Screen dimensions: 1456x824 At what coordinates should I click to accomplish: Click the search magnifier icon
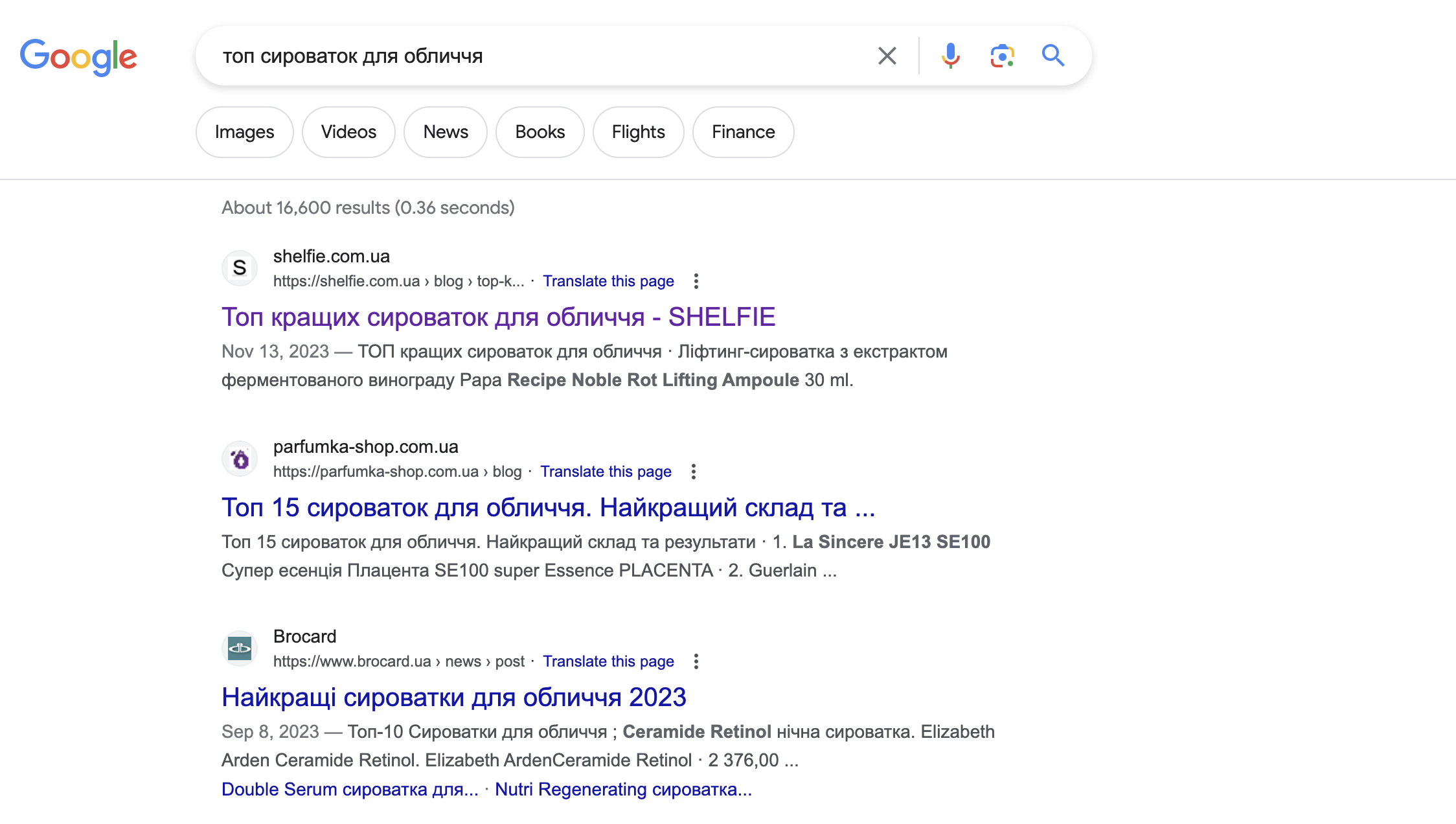pyautogui.click(x=1052, y=56)
